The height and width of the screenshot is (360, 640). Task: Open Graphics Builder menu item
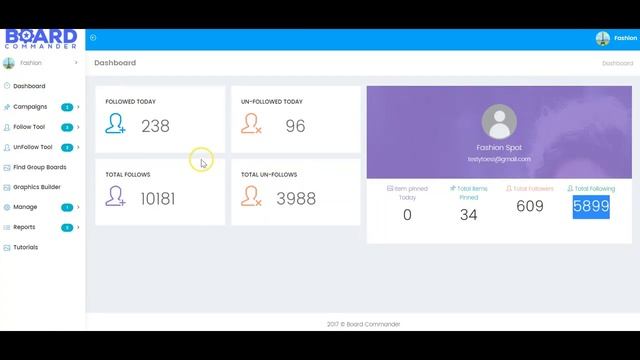[x=37, y=187]
